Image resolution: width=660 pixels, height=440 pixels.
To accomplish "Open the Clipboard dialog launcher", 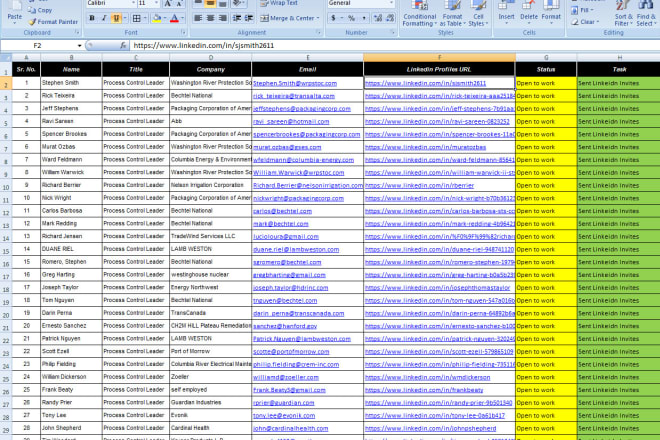I will 77,32.
